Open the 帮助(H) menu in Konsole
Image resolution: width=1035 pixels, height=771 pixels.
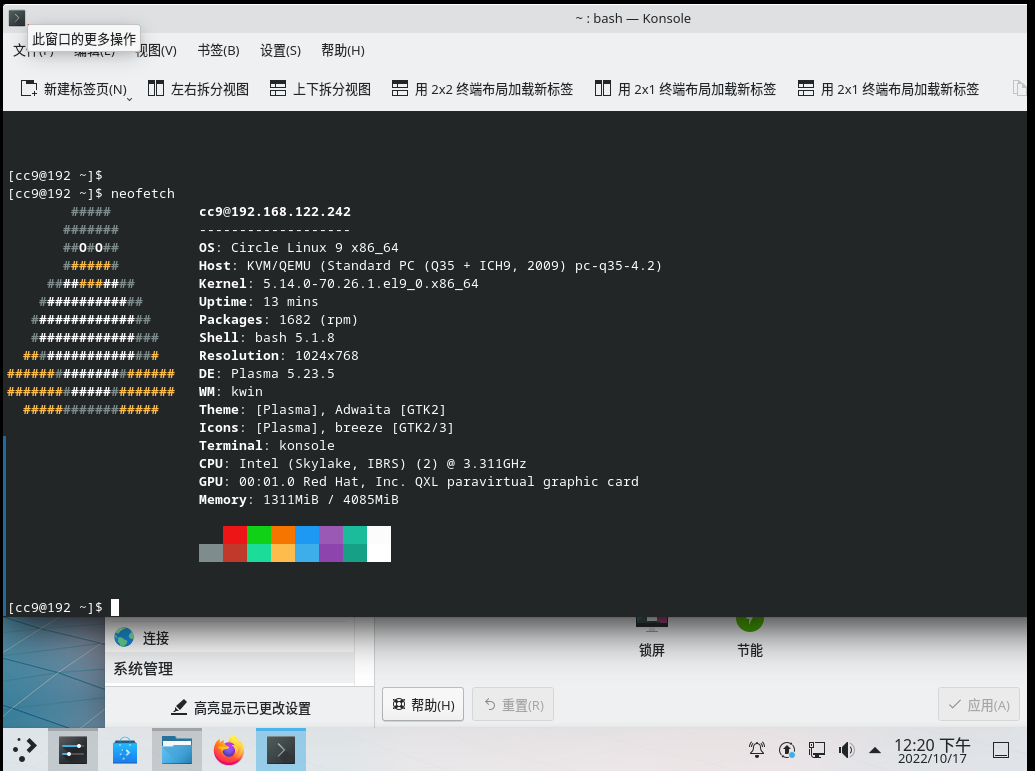[x=343, y=51]
